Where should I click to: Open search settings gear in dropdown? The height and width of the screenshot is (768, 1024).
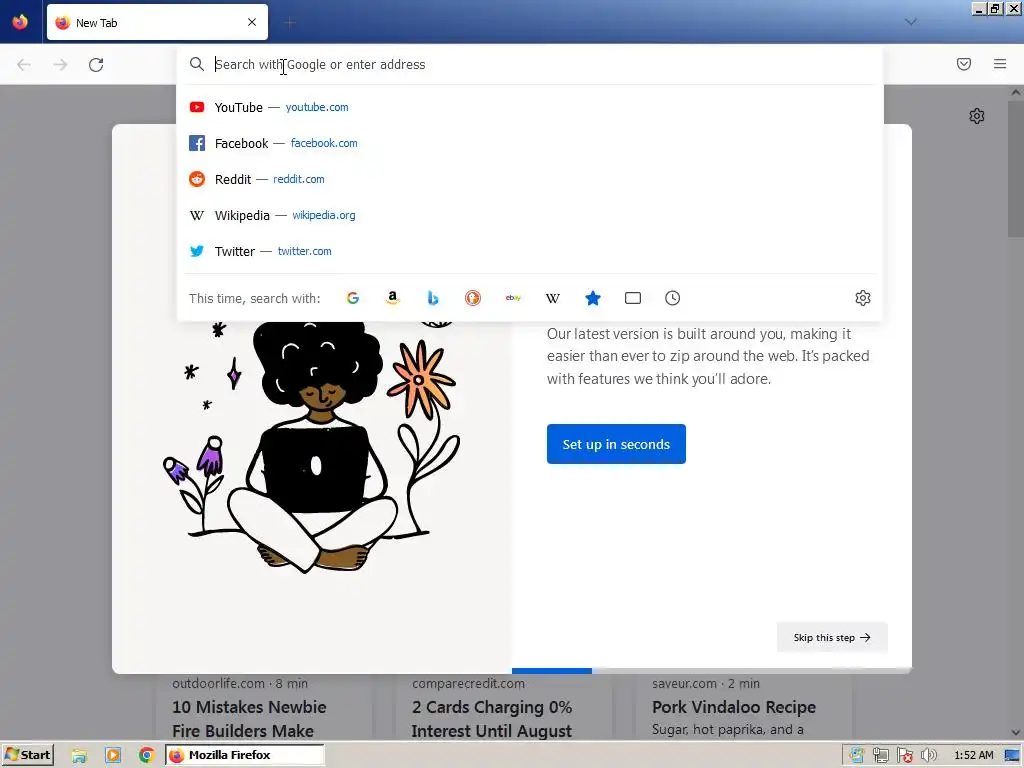coord(863,298)
